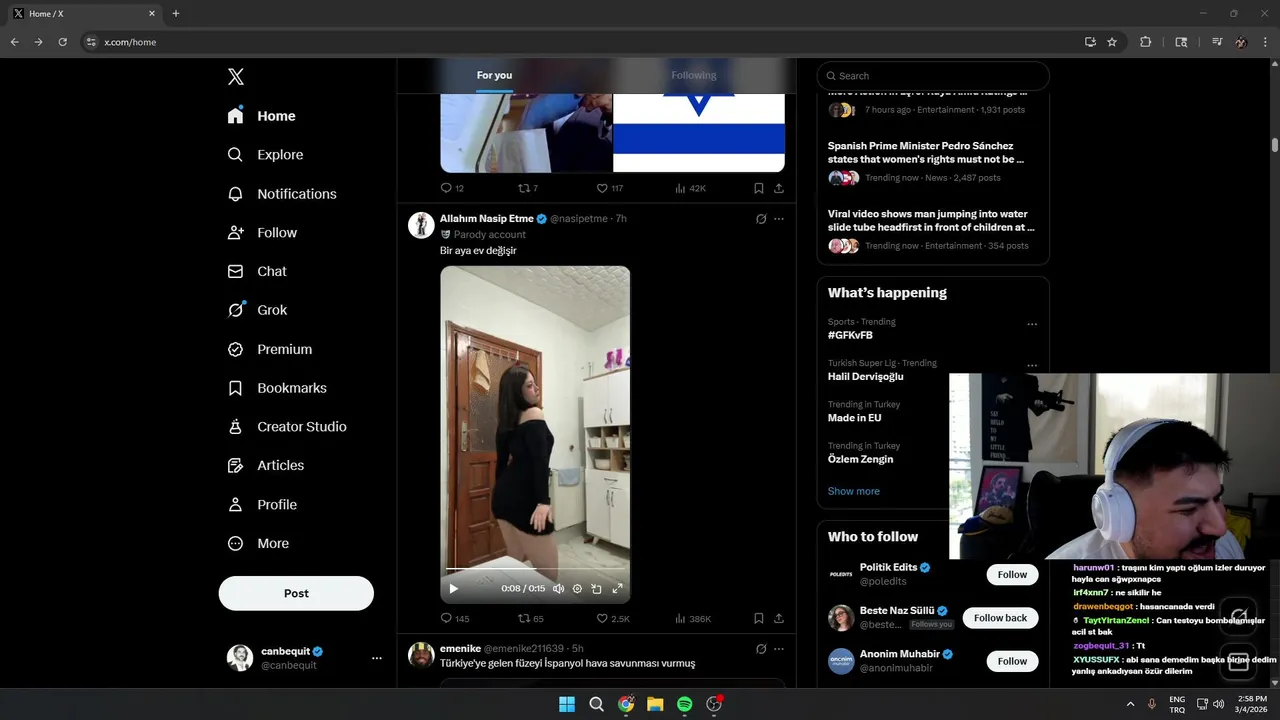Open the Allahım Nasip Etme profile name
The height and width of the screenshot is (720, 1280).
[x=487, y=219]
